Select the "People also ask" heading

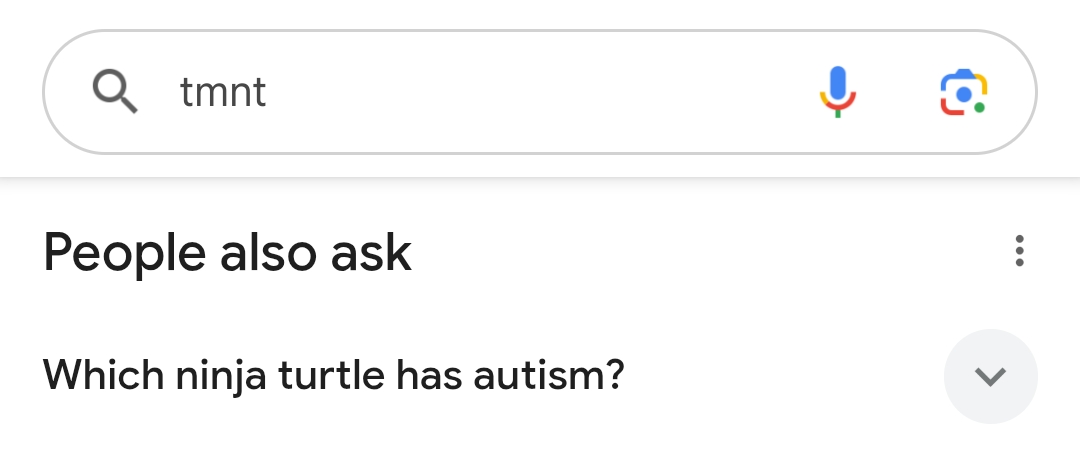227,252
